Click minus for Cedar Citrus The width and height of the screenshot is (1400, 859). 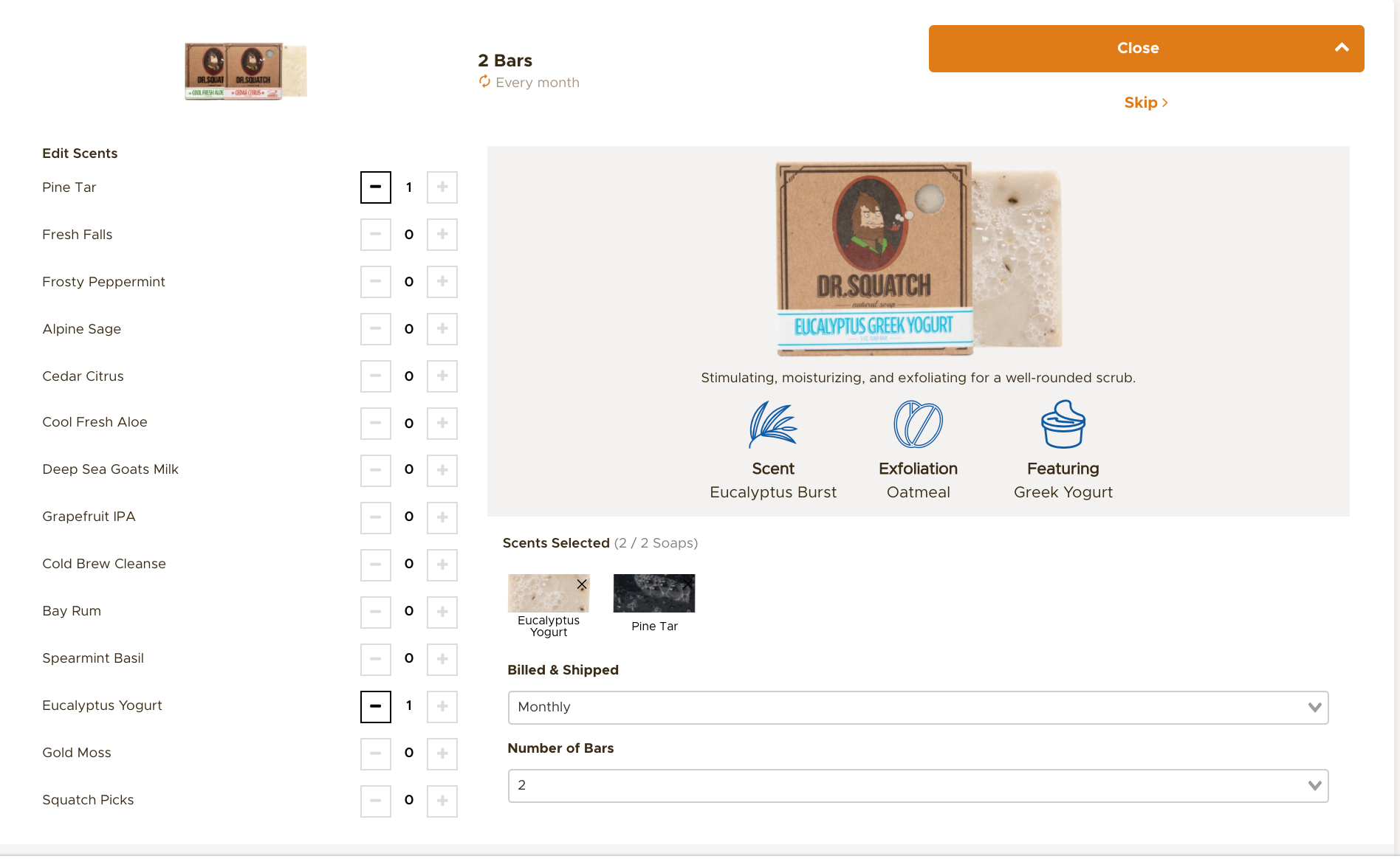[376, 376]
